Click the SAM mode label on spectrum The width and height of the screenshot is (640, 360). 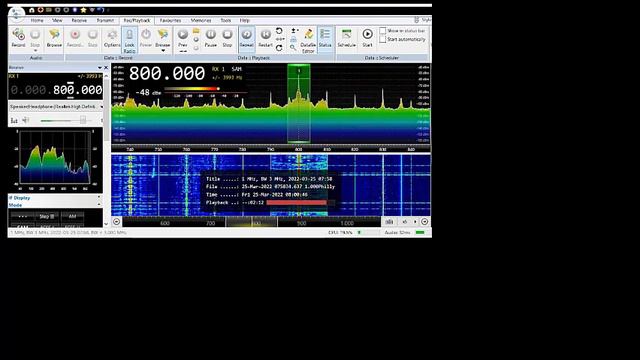(236, 69)
